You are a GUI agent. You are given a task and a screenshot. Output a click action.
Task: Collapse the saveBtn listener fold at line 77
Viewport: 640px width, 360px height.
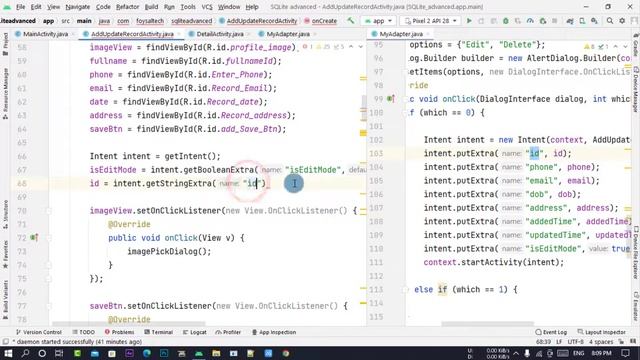[x=48, y=306]
